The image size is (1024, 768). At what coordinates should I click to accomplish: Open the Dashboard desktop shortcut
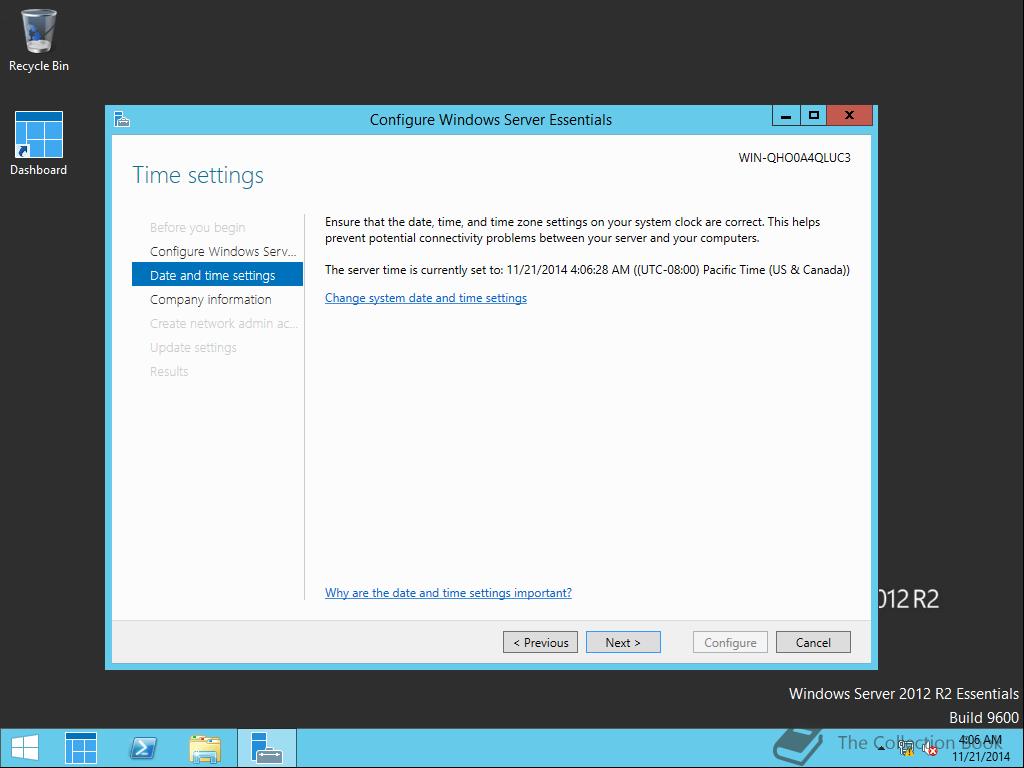pyautogui.click(x=39, y=143)
